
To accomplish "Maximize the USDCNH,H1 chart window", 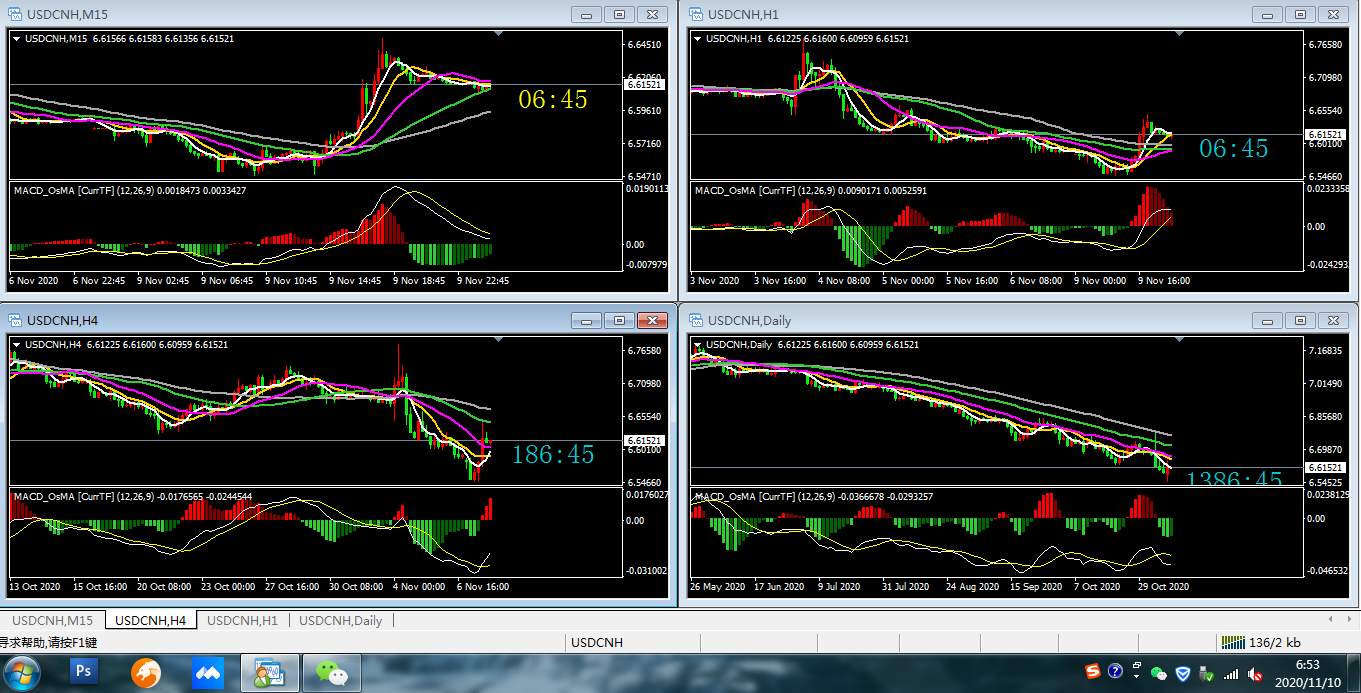I will coord(1300,14).
